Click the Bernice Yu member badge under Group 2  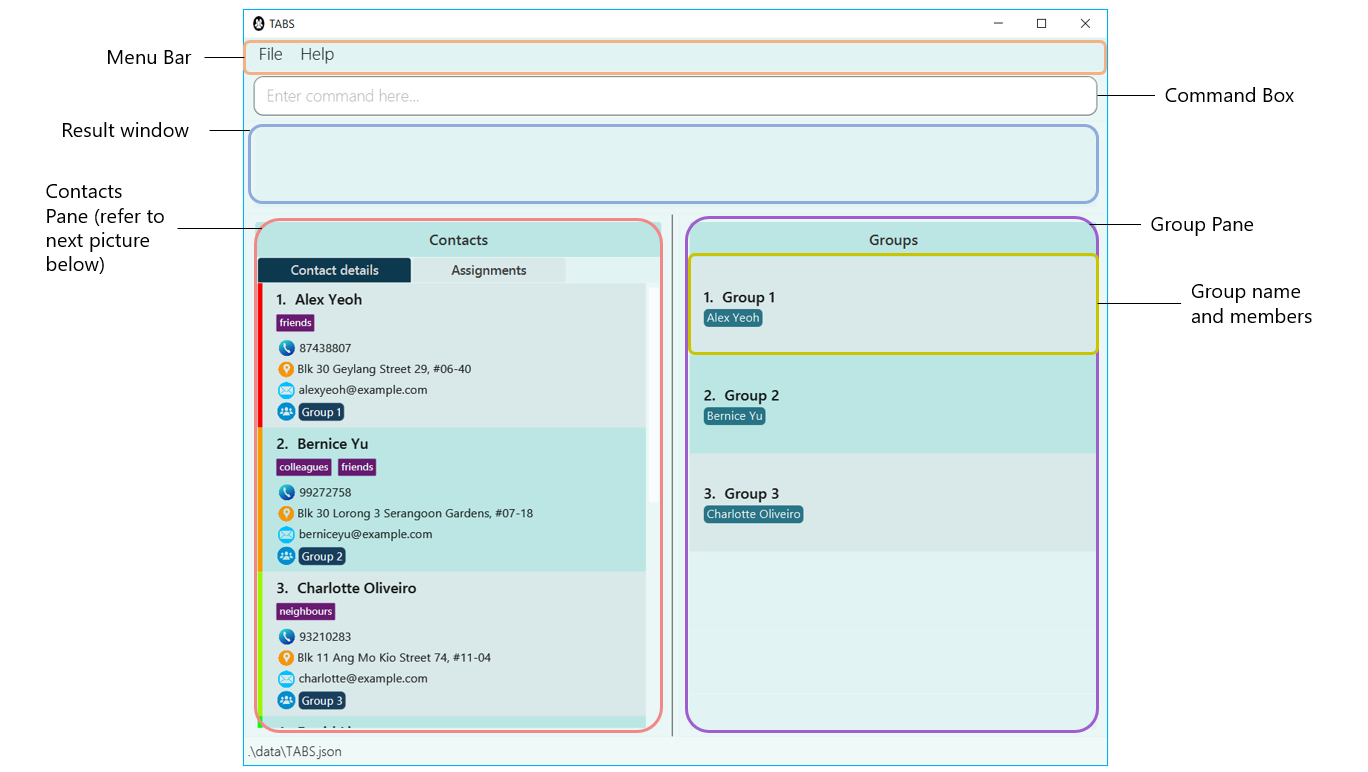tap(734, 415)
